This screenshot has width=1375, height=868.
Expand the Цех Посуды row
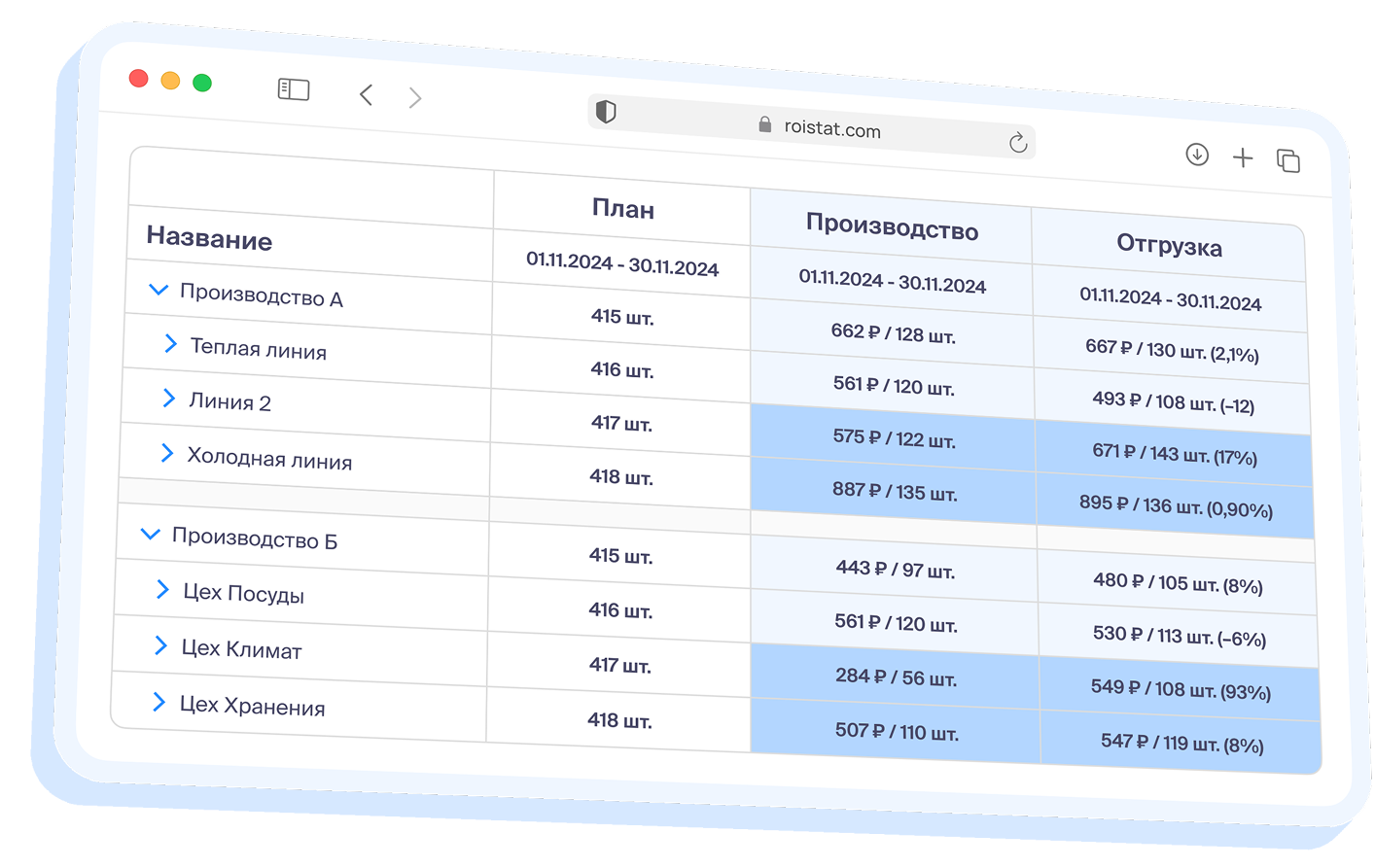click(162, 589)
